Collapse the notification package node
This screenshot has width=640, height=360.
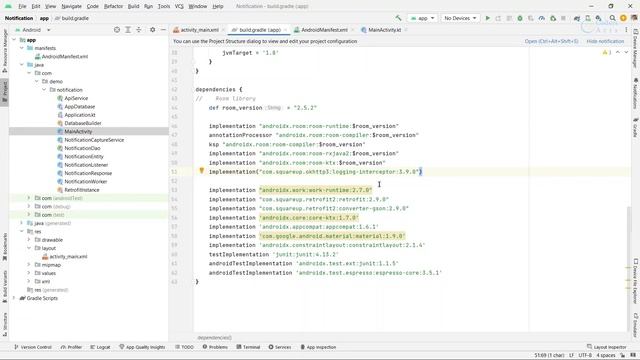(44, 90)
